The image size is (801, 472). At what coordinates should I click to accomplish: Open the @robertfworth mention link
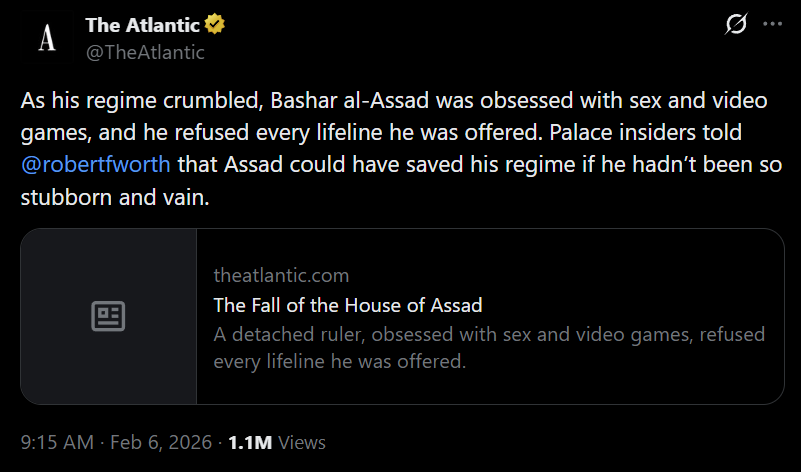pyautogui.click(x=96, y=164)
